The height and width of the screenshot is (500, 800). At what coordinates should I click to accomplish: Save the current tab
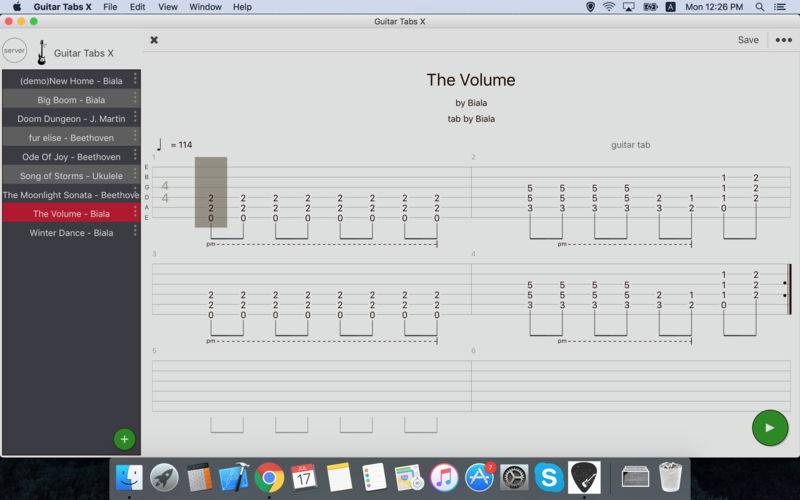[x=748, y=40]
